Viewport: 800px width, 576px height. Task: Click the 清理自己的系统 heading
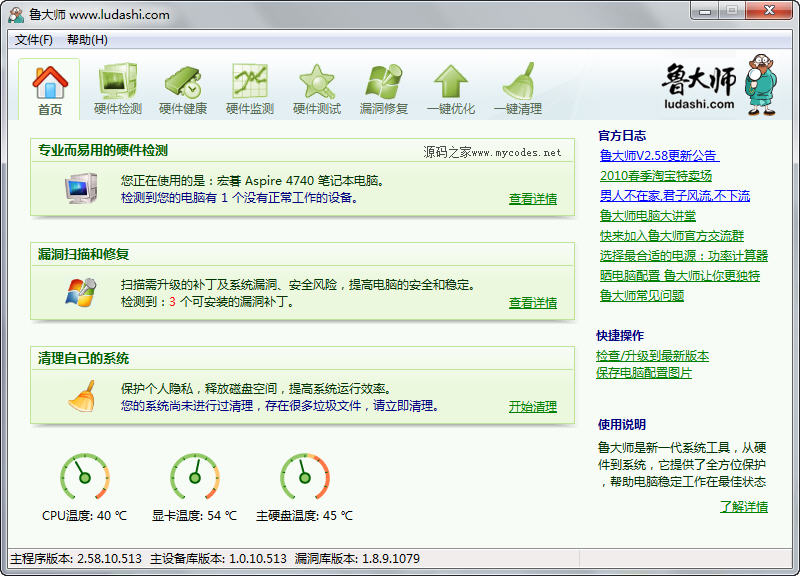(83, 358)
